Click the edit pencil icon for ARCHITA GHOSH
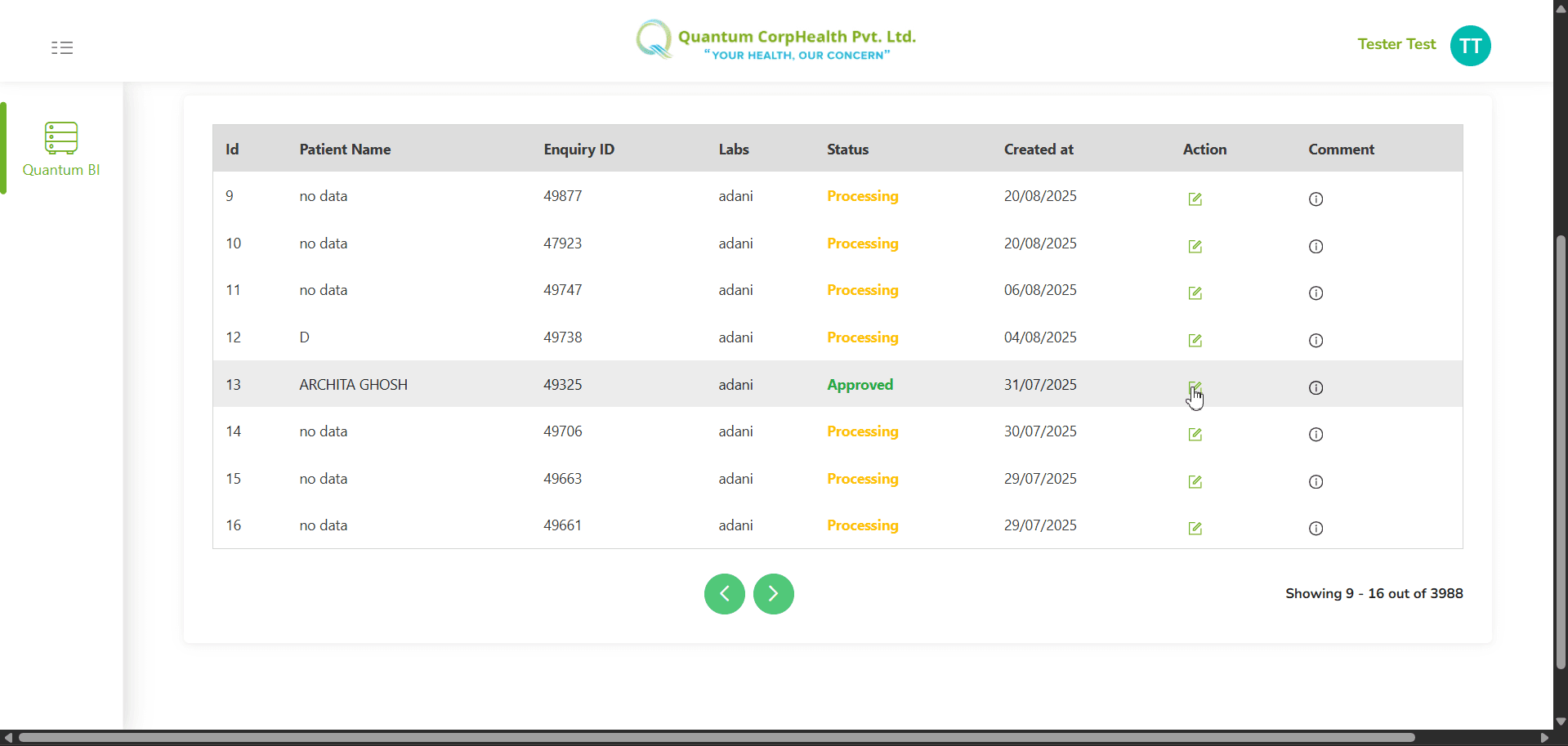Image resolution: width=1568 pixels, height=746 pixels. pyautogui.click(x=1195, y=386)
